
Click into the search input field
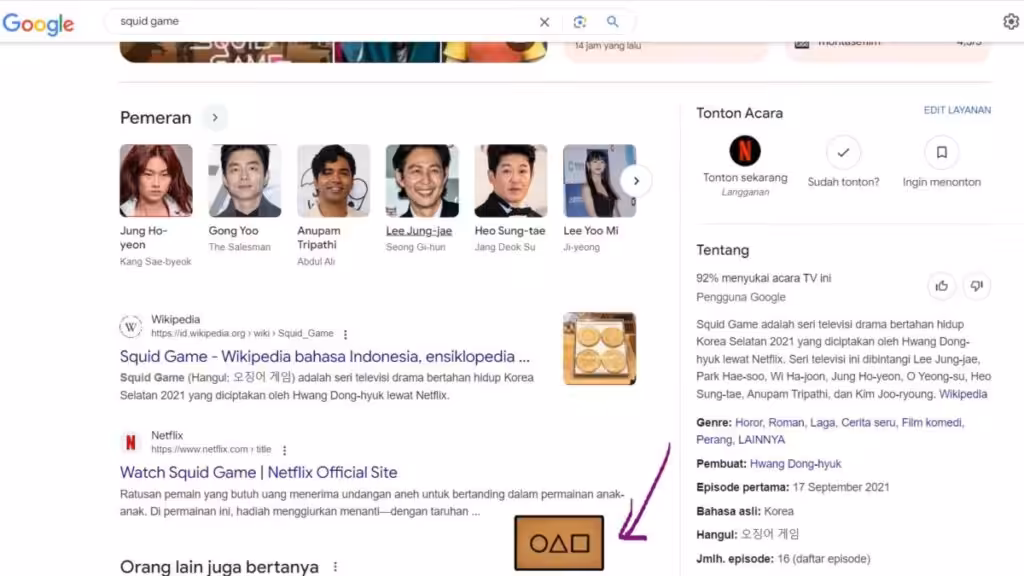(x=320, y=22)
